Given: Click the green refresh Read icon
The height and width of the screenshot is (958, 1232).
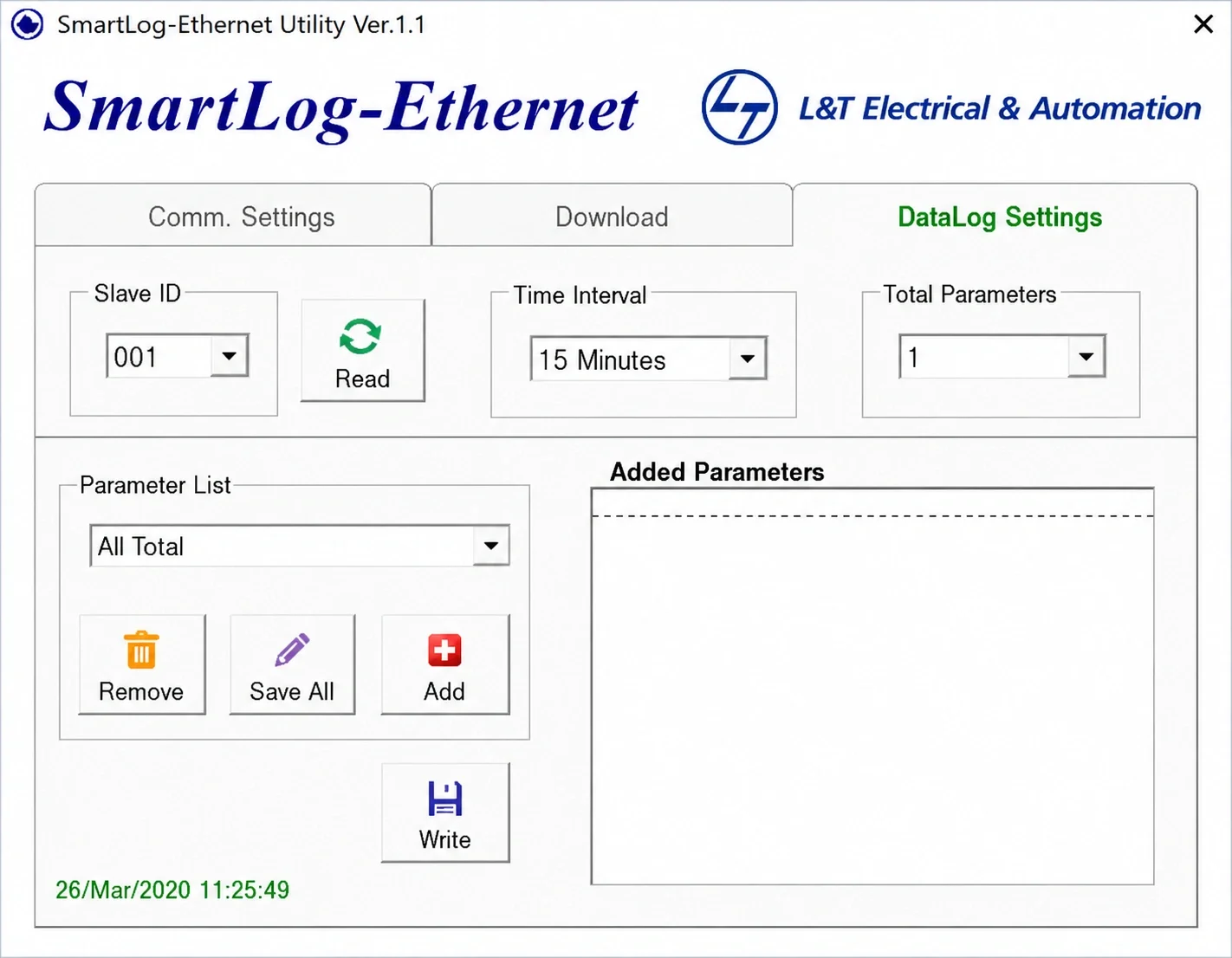Looking at the screenshot, I should point(360,336).
